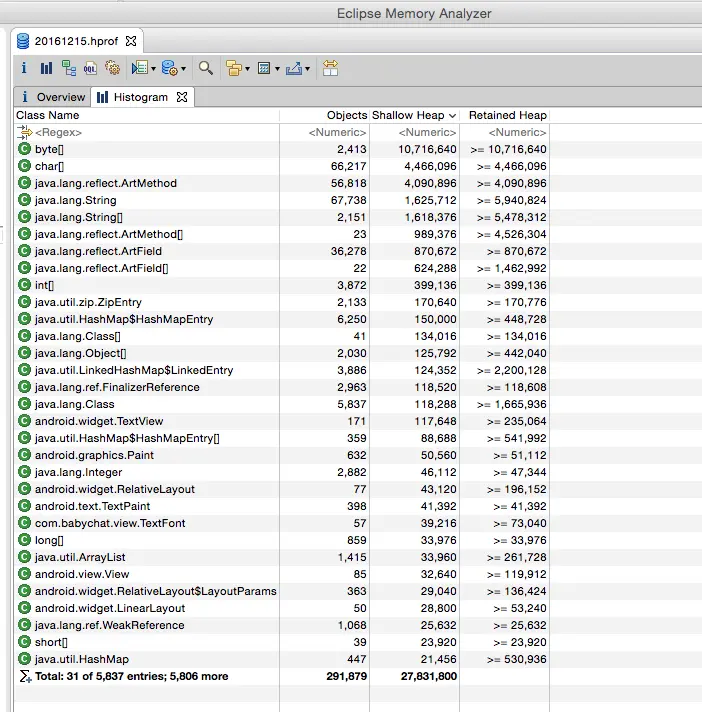Click the thread overview gears icon
702x712 pixels.
(x=112, y=68)
